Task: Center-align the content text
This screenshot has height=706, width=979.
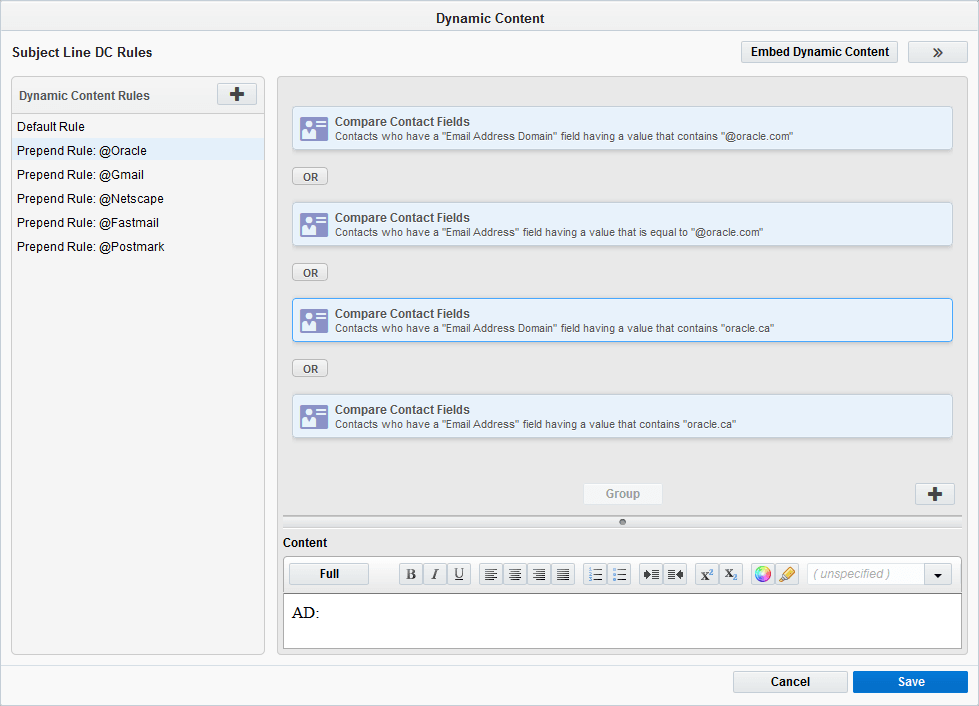Action: 515,574
